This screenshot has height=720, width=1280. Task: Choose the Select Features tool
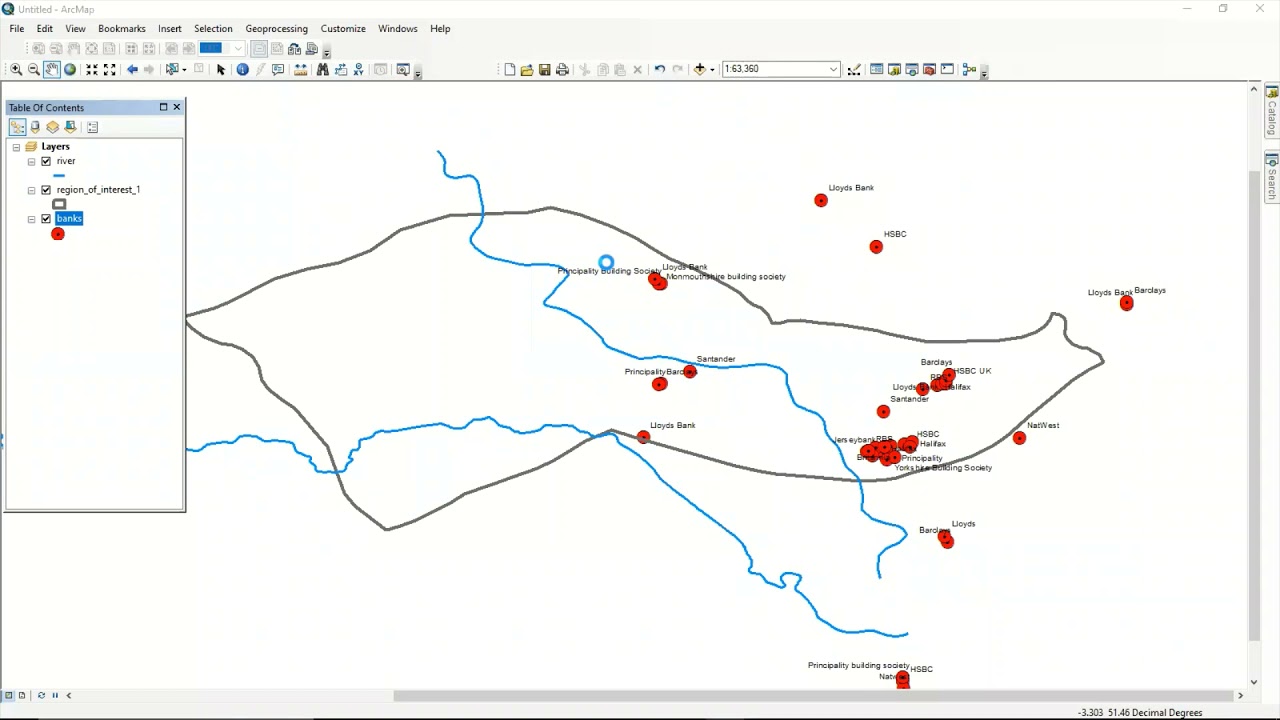point(172,69)
